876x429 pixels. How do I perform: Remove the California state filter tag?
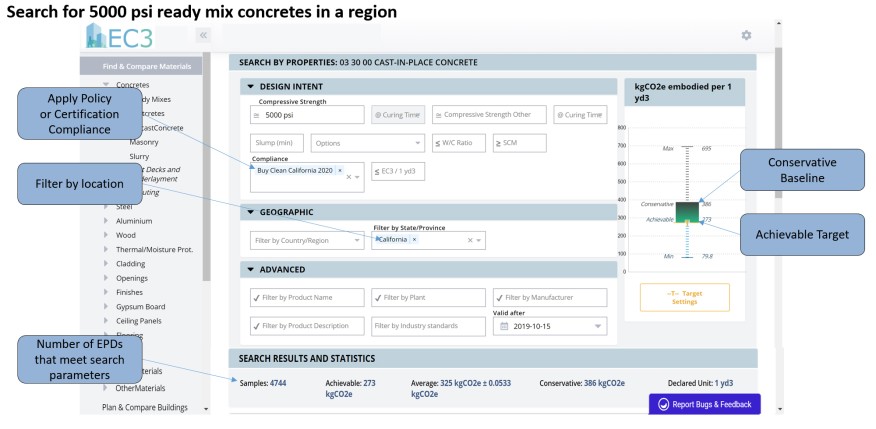[x=414, y=240]
